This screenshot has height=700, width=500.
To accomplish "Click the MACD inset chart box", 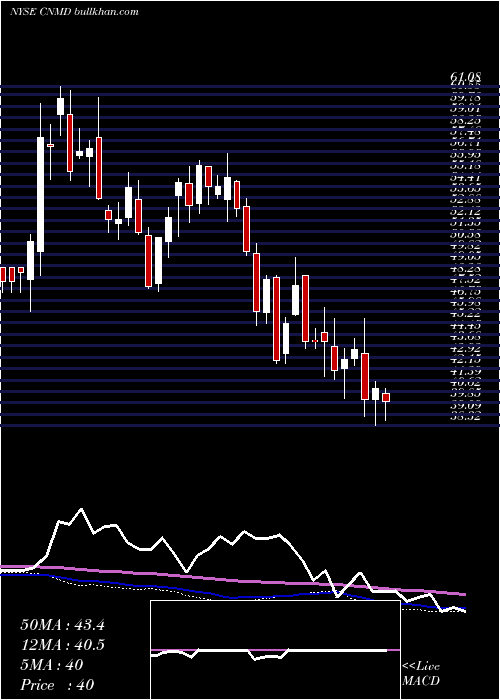I will point(275,650).
